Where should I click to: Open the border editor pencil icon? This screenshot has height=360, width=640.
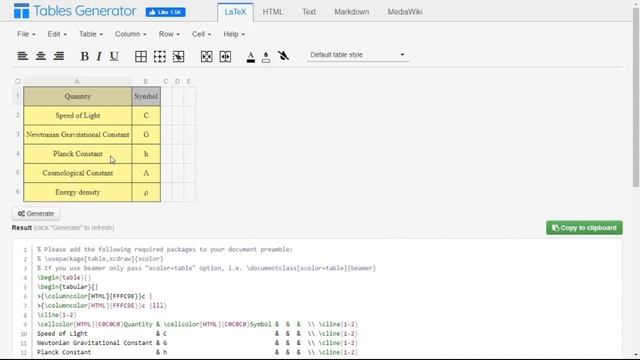coord(178,56)
